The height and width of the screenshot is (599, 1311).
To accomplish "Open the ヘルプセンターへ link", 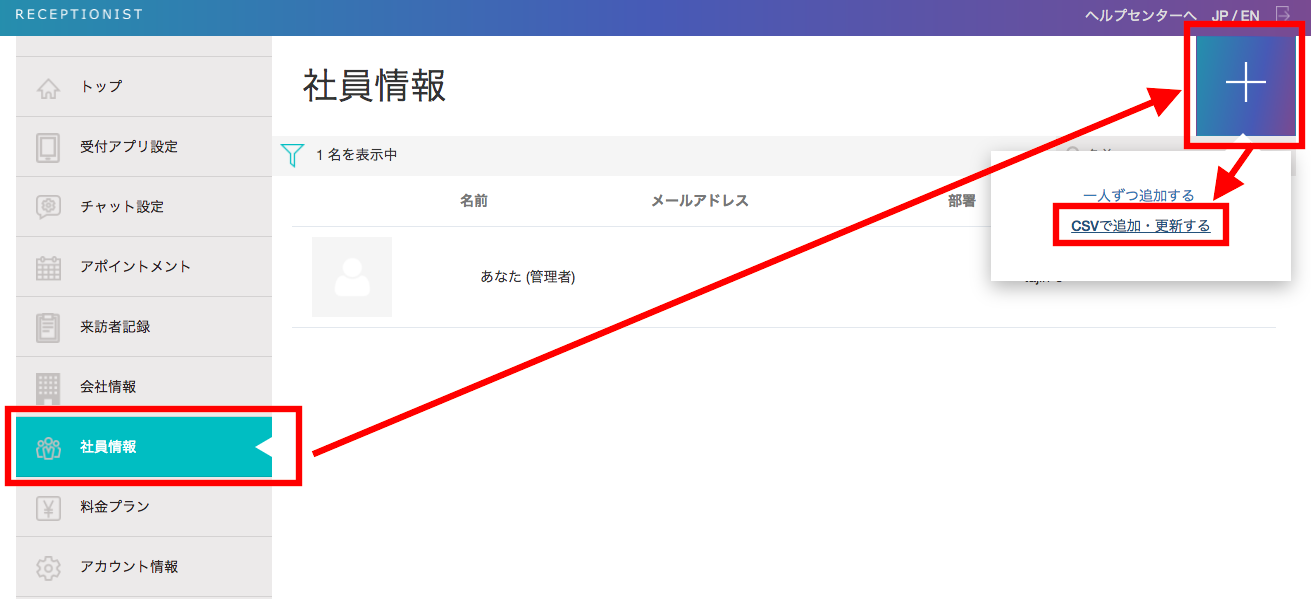I will 1140,15.
